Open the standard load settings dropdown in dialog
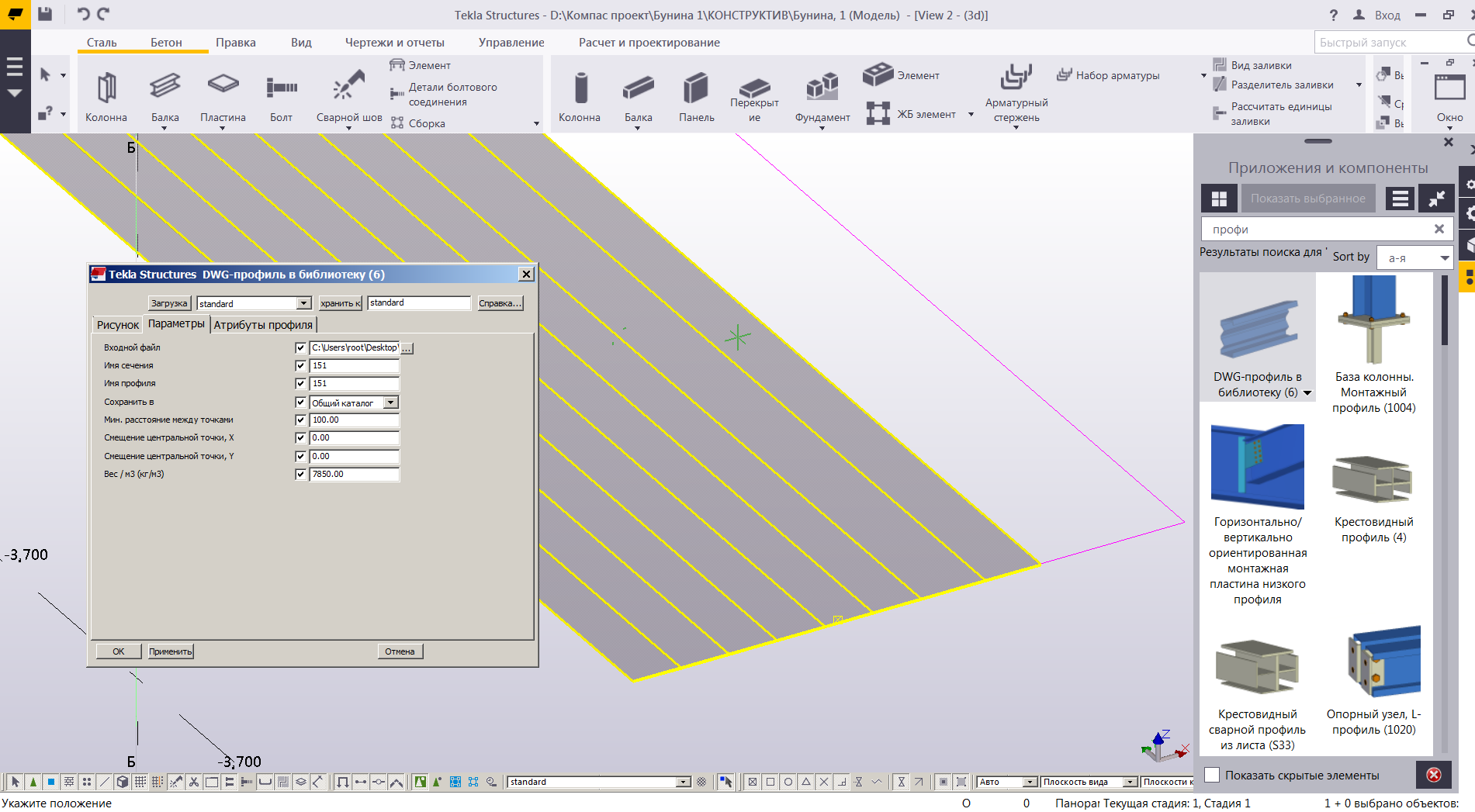 (304, 303)
